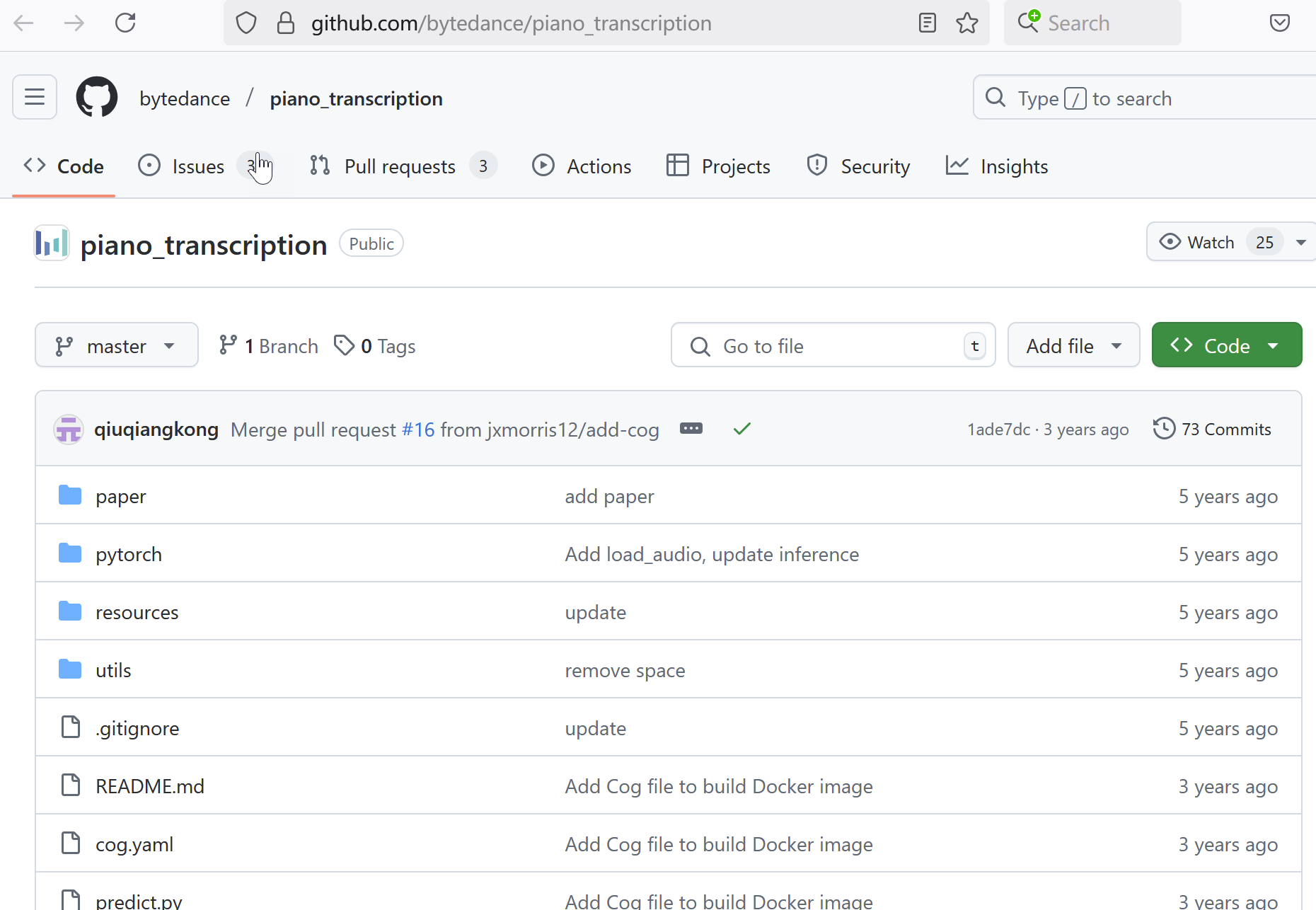Click commit hash 1ade7dc
This screenshot has height=910, width=1316.
(x=999, y=430)
